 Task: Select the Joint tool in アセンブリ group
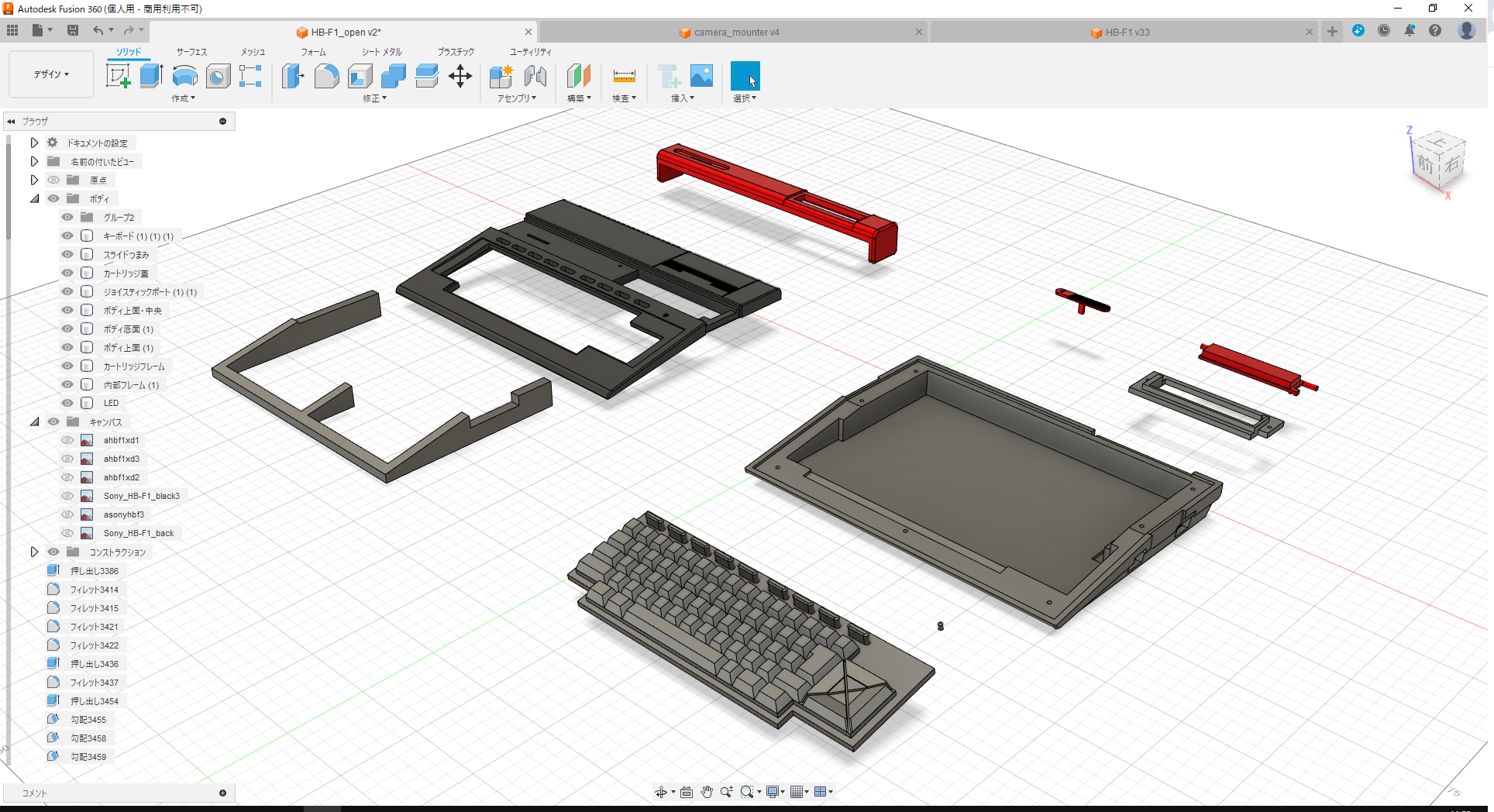click(x=535, y=77)
